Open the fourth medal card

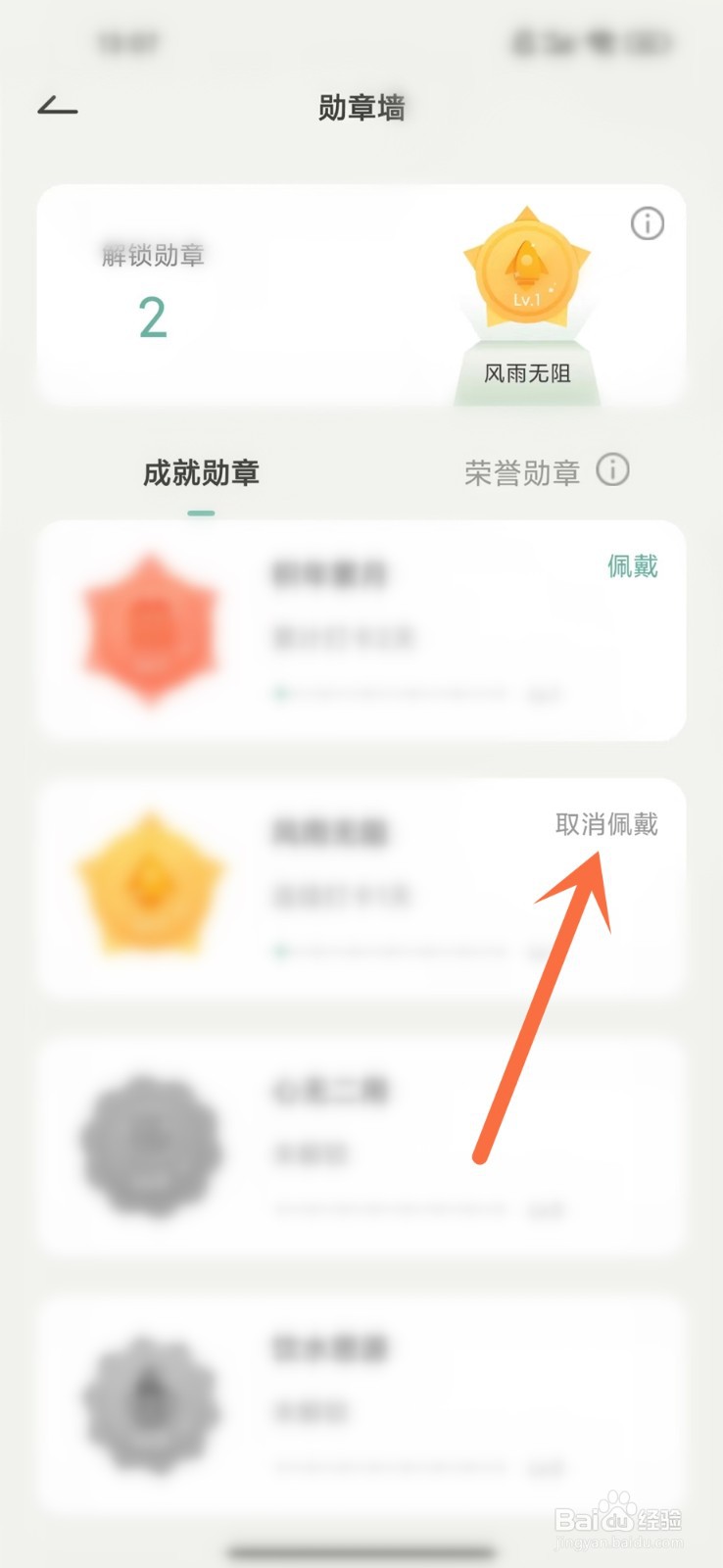pyautogui.click(x=361, y=1403)
